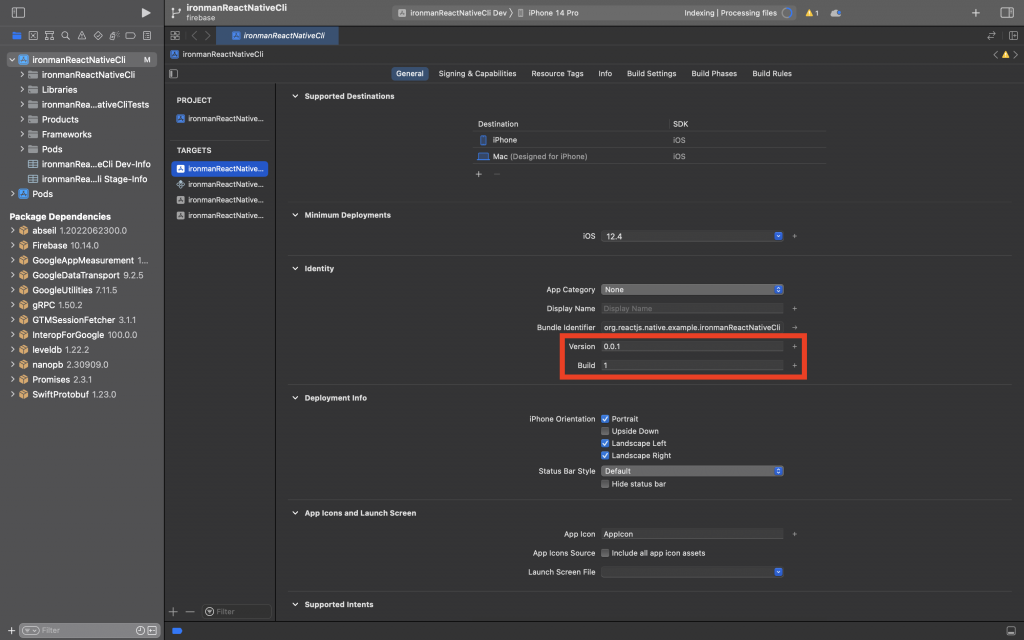This screenshot has height=640, width=1024.
Task: Select the Mac (Designed for iPhone) destination row
Action: click(650, 157)
